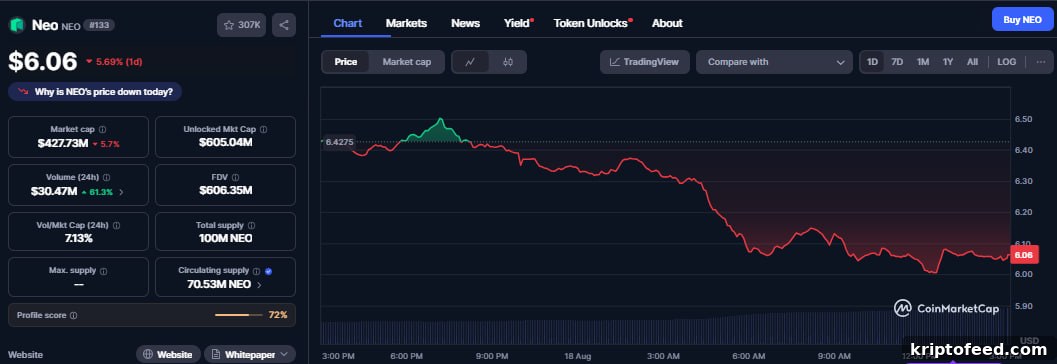Select the 1D time range
The width and height of the screenshot is (1057, 364).
[x=872, y=62]
